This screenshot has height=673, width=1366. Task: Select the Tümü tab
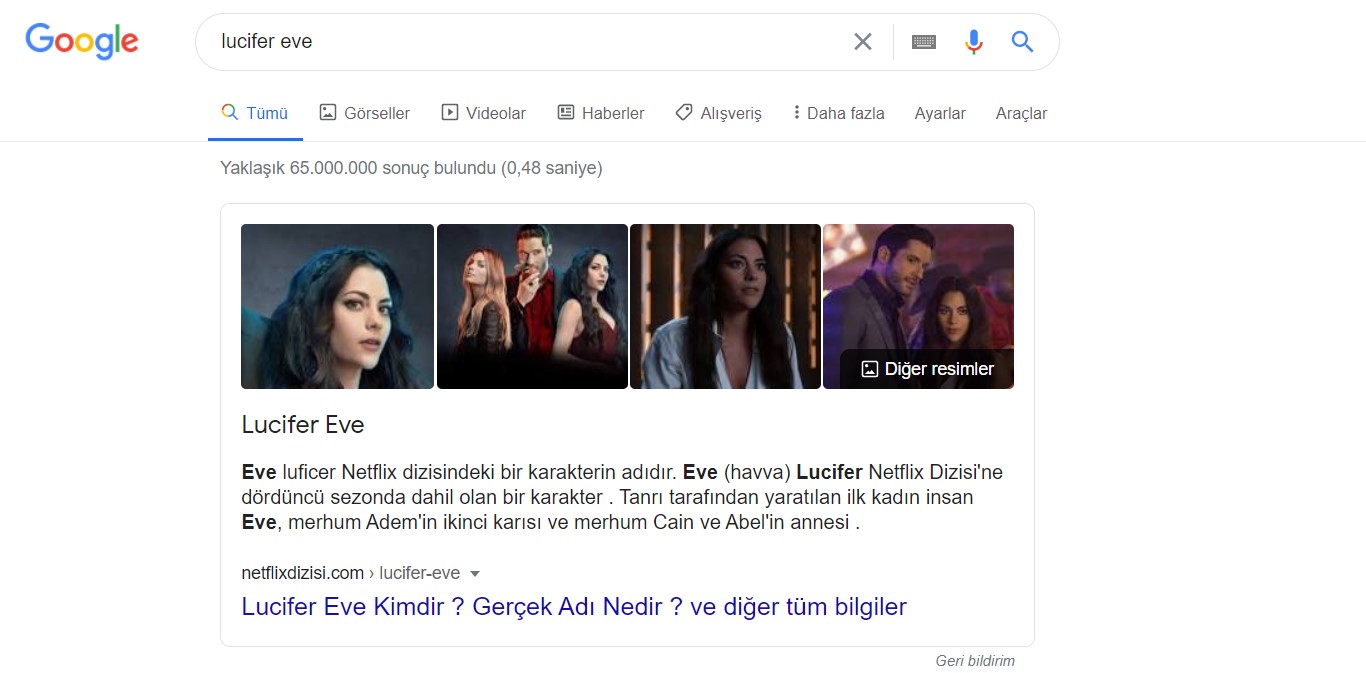pos(255,113)
